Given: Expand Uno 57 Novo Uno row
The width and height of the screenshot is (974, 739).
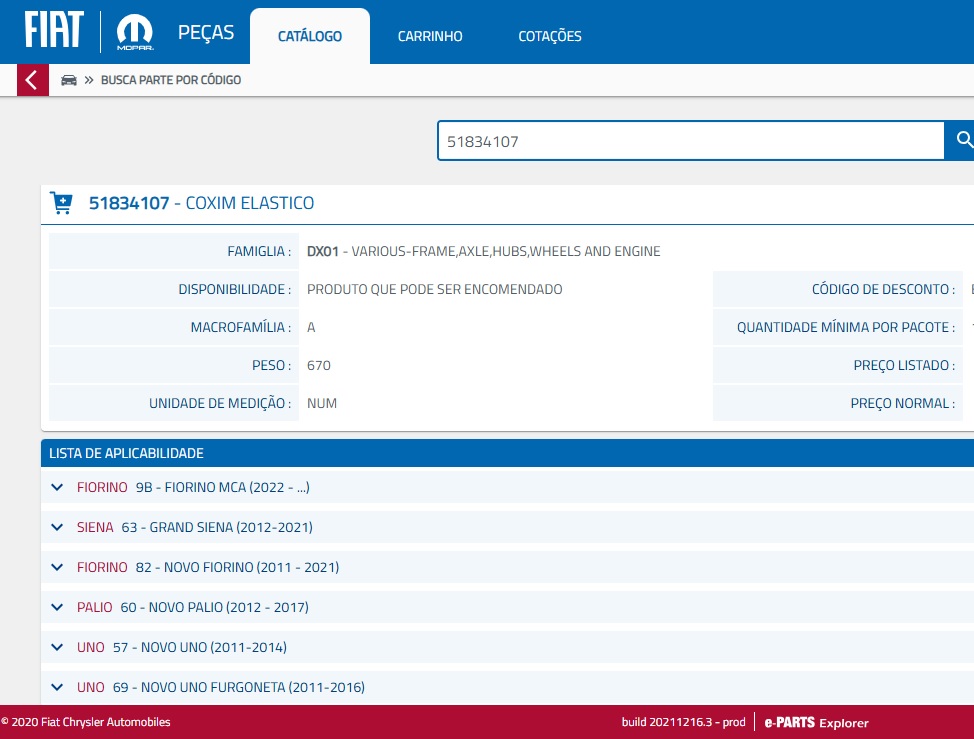Looking at the screenshot, I should (57, 647).
